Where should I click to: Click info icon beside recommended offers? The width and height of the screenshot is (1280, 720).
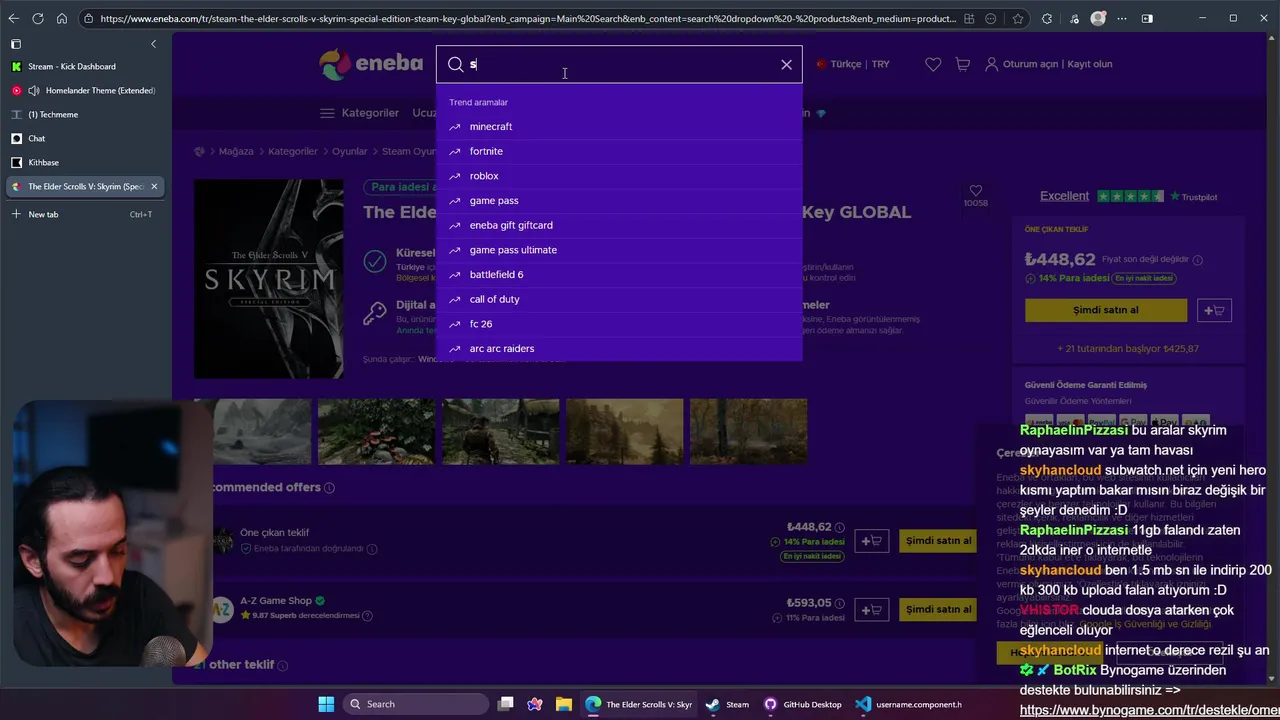coord(329,488)
